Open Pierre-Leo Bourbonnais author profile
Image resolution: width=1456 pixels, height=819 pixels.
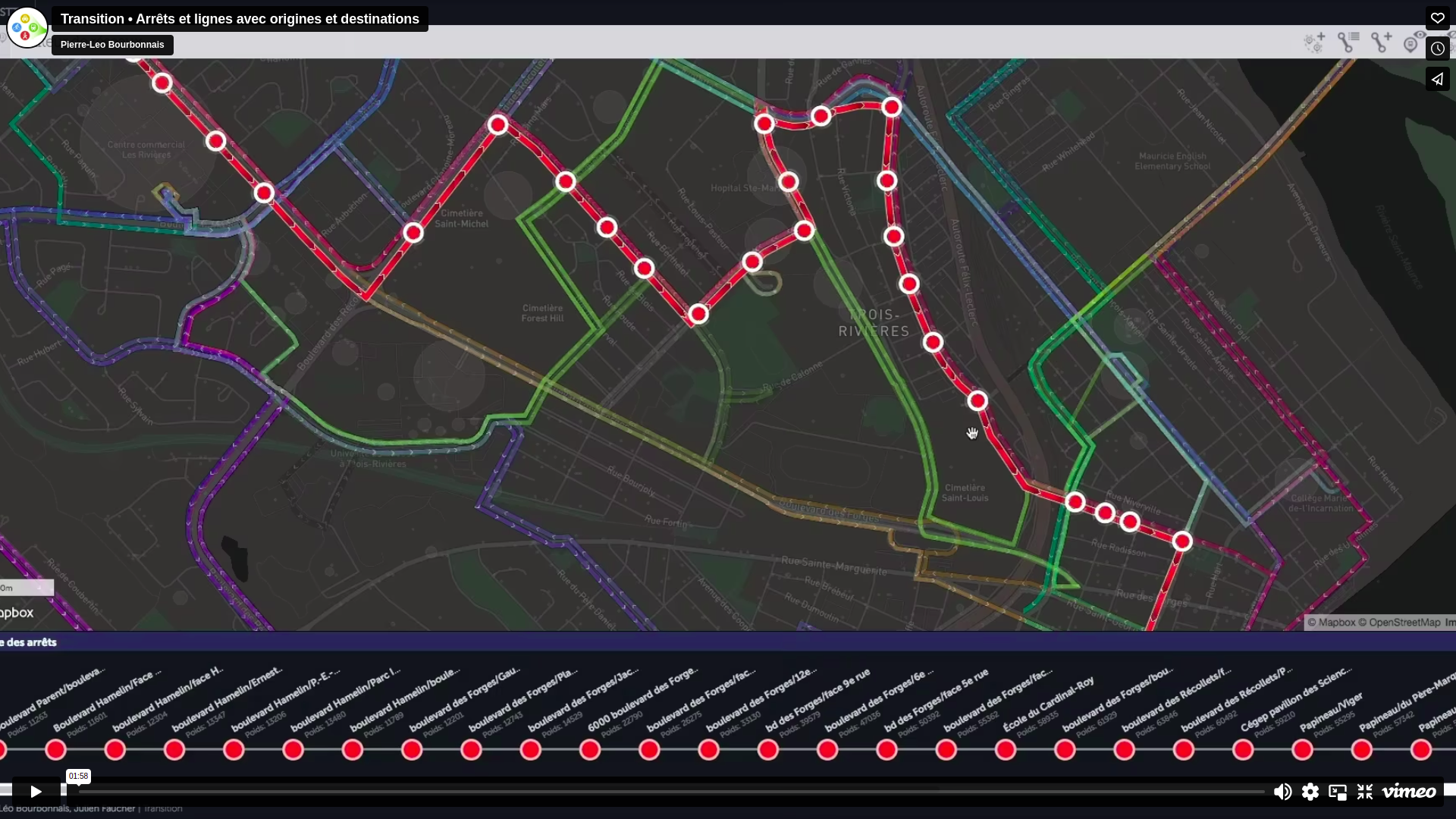(x=112, y=45)
